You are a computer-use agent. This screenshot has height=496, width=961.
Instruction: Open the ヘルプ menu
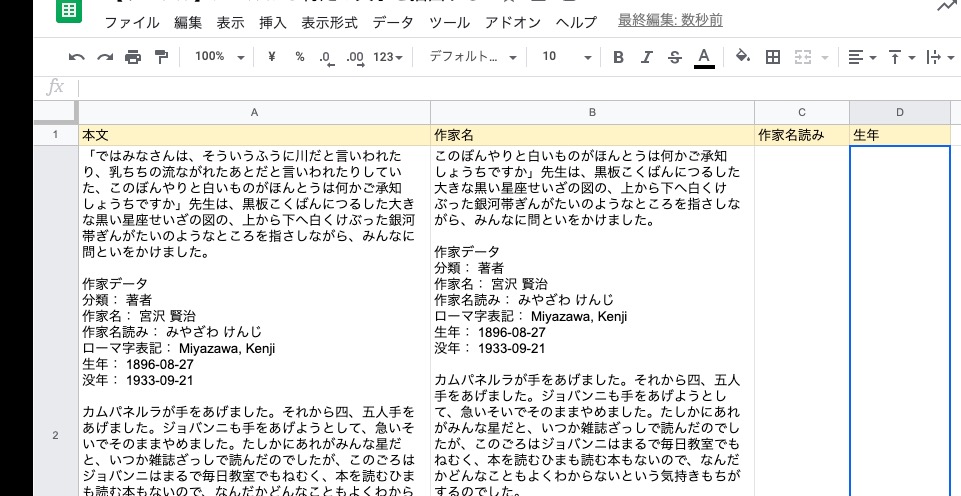pos(576,23)
